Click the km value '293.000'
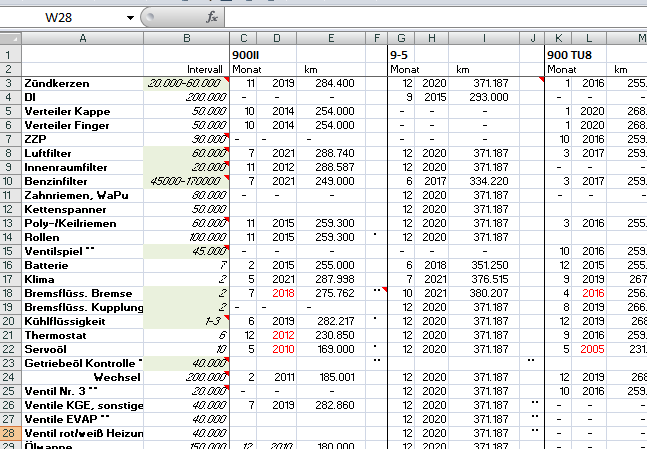Viewport: 647px width, 449px height. pos(484,97)
